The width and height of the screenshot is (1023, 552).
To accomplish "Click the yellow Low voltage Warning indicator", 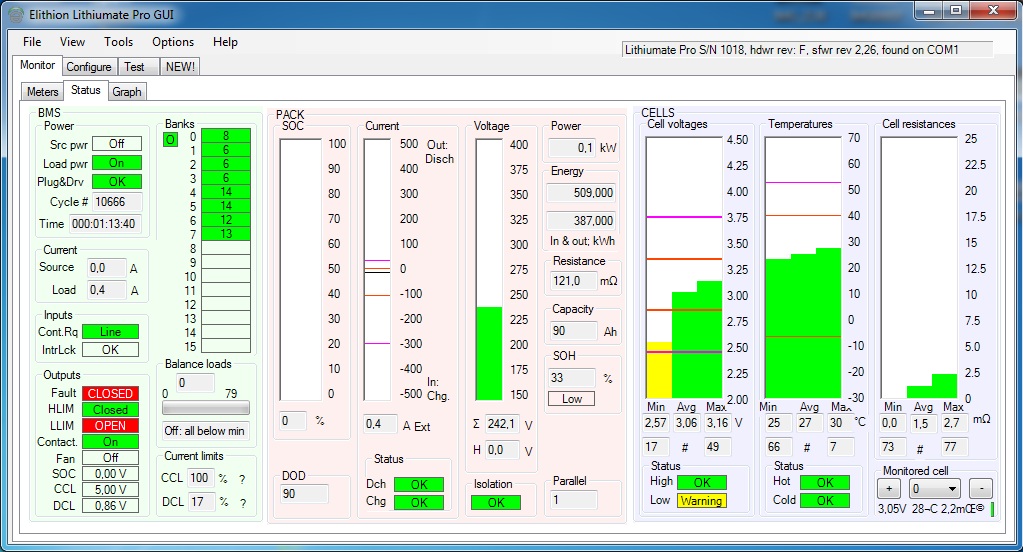I will click(x=701, y=501).
